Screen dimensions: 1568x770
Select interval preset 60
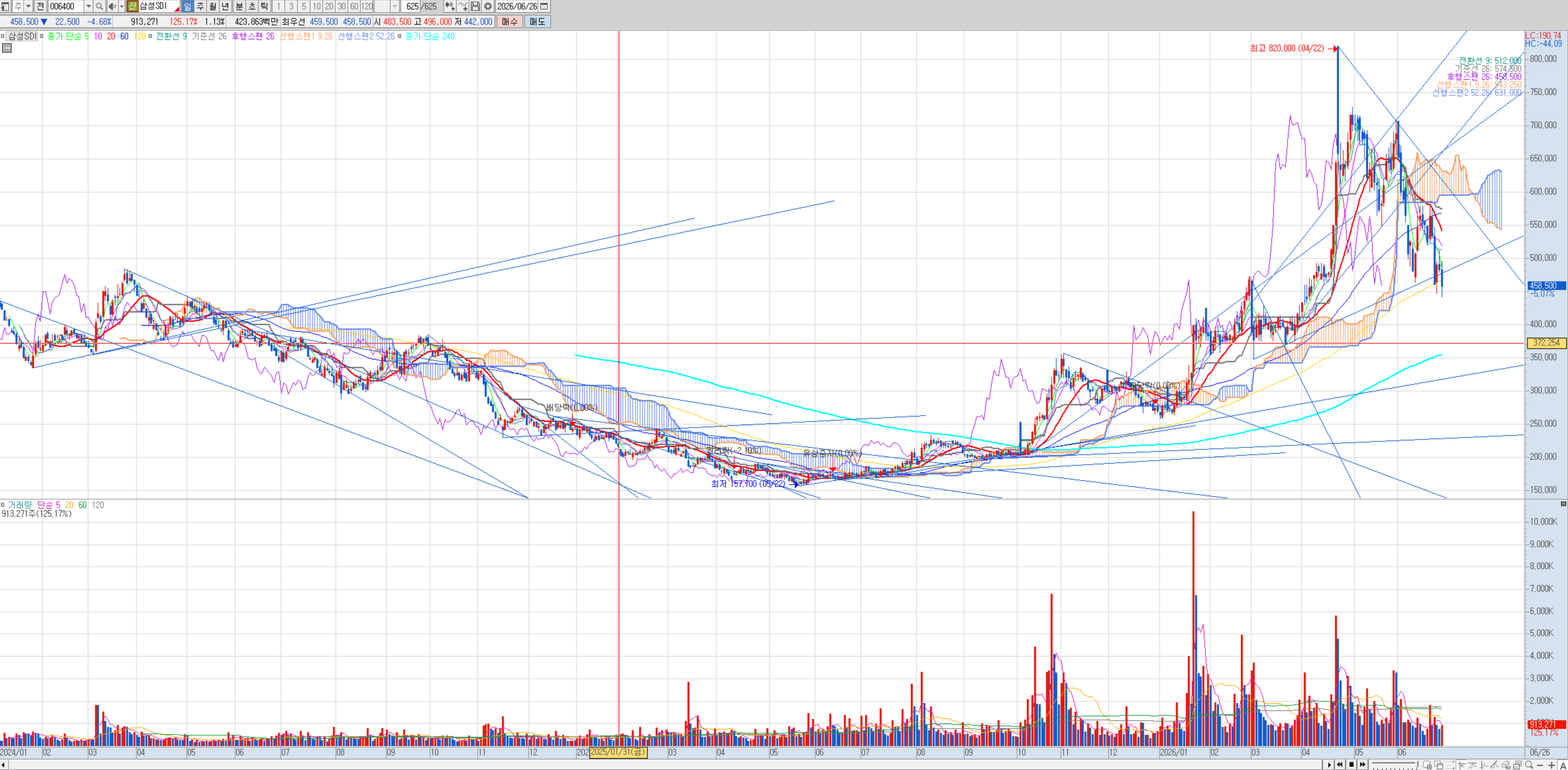354,6
